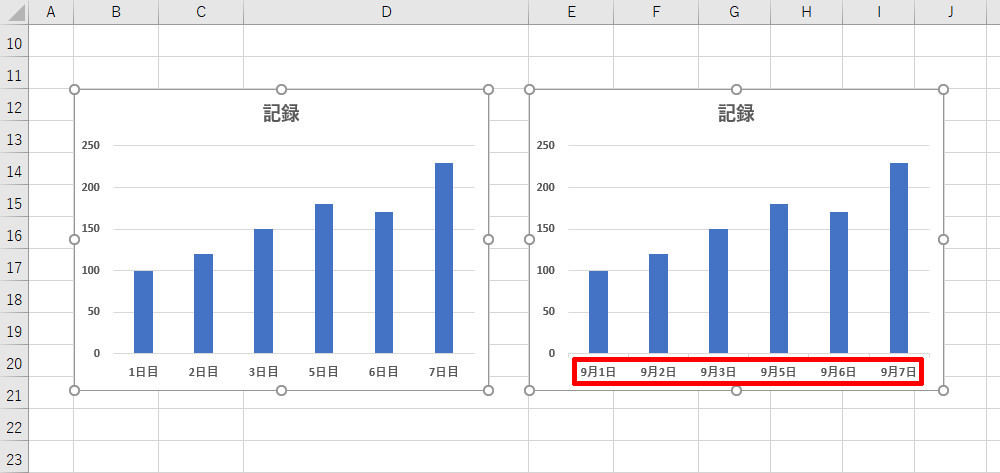Screen dimensions: 1000x473
Task: Select column H header
Action: click(x=807, y=12)
